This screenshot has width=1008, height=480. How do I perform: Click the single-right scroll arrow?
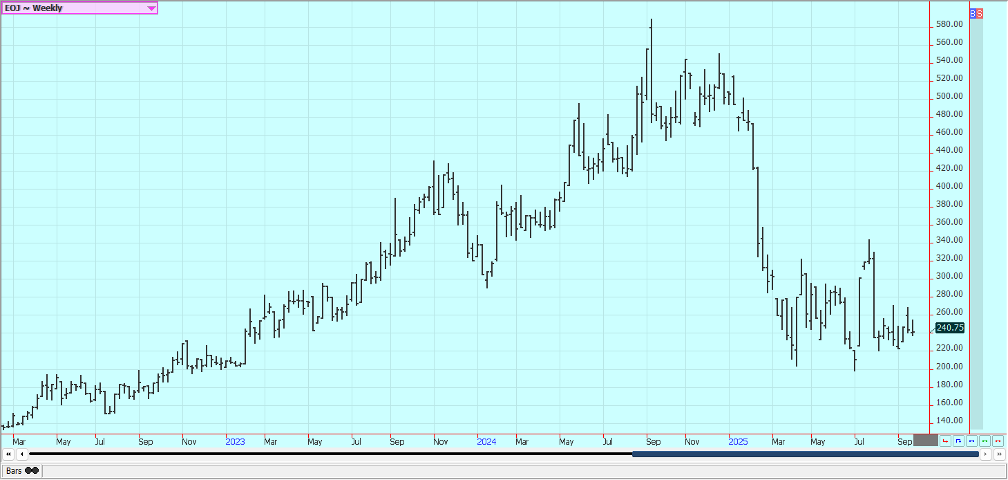(985, 454)
